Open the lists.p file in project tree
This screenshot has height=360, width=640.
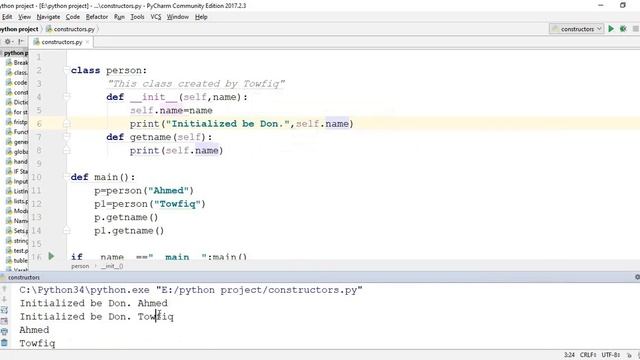tap(17, 201)
